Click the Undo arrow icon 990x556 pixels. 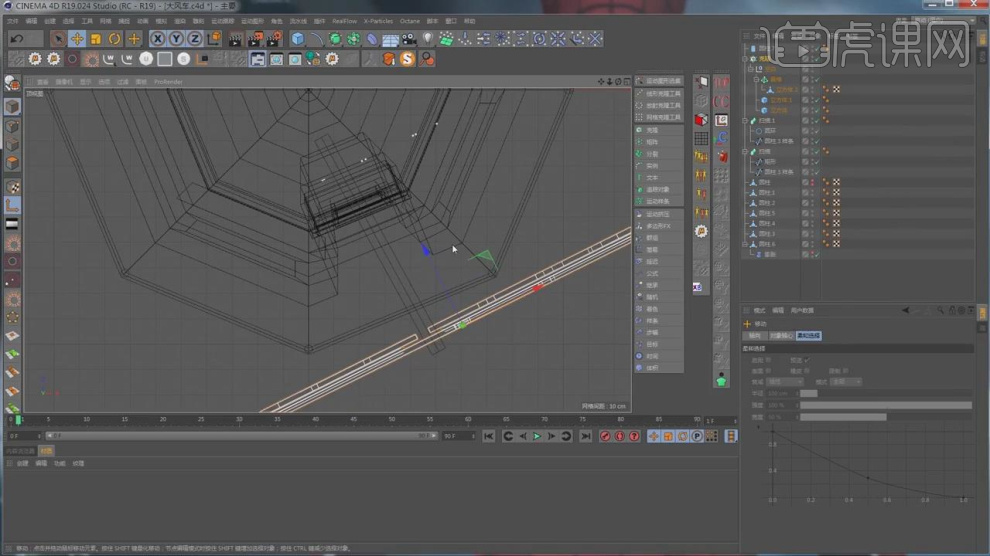point(17,39)
